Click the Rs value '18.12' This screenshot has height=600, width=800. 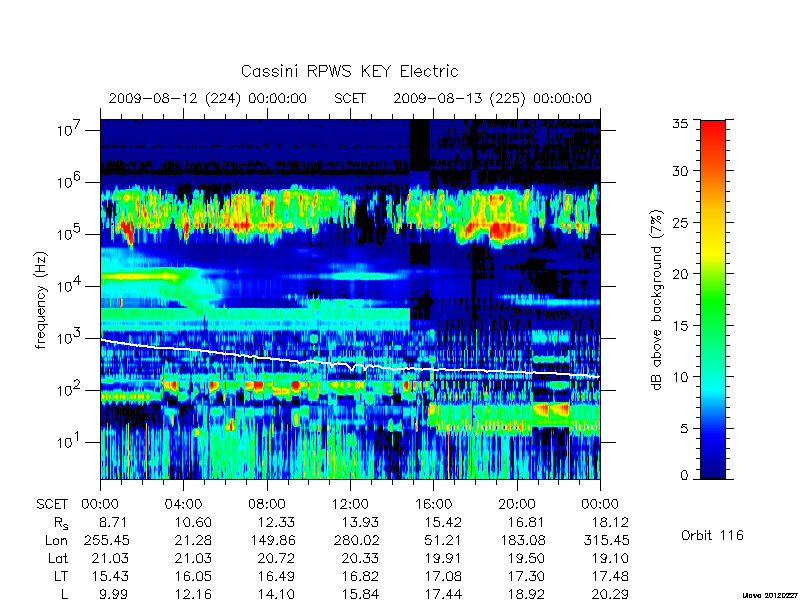[610, 522]
